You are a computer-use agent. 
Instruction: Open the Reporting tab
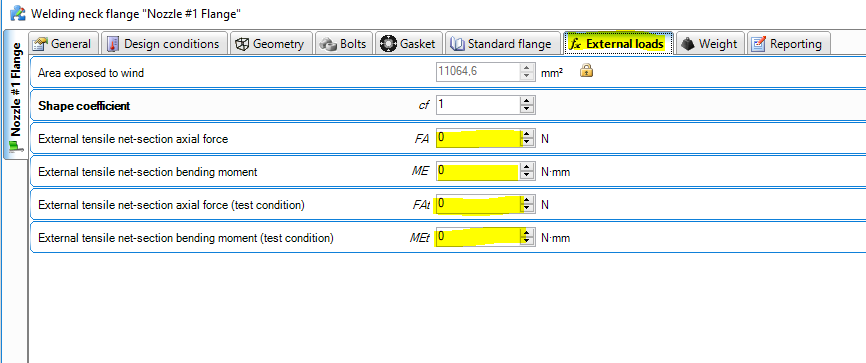tap(788, 44)
